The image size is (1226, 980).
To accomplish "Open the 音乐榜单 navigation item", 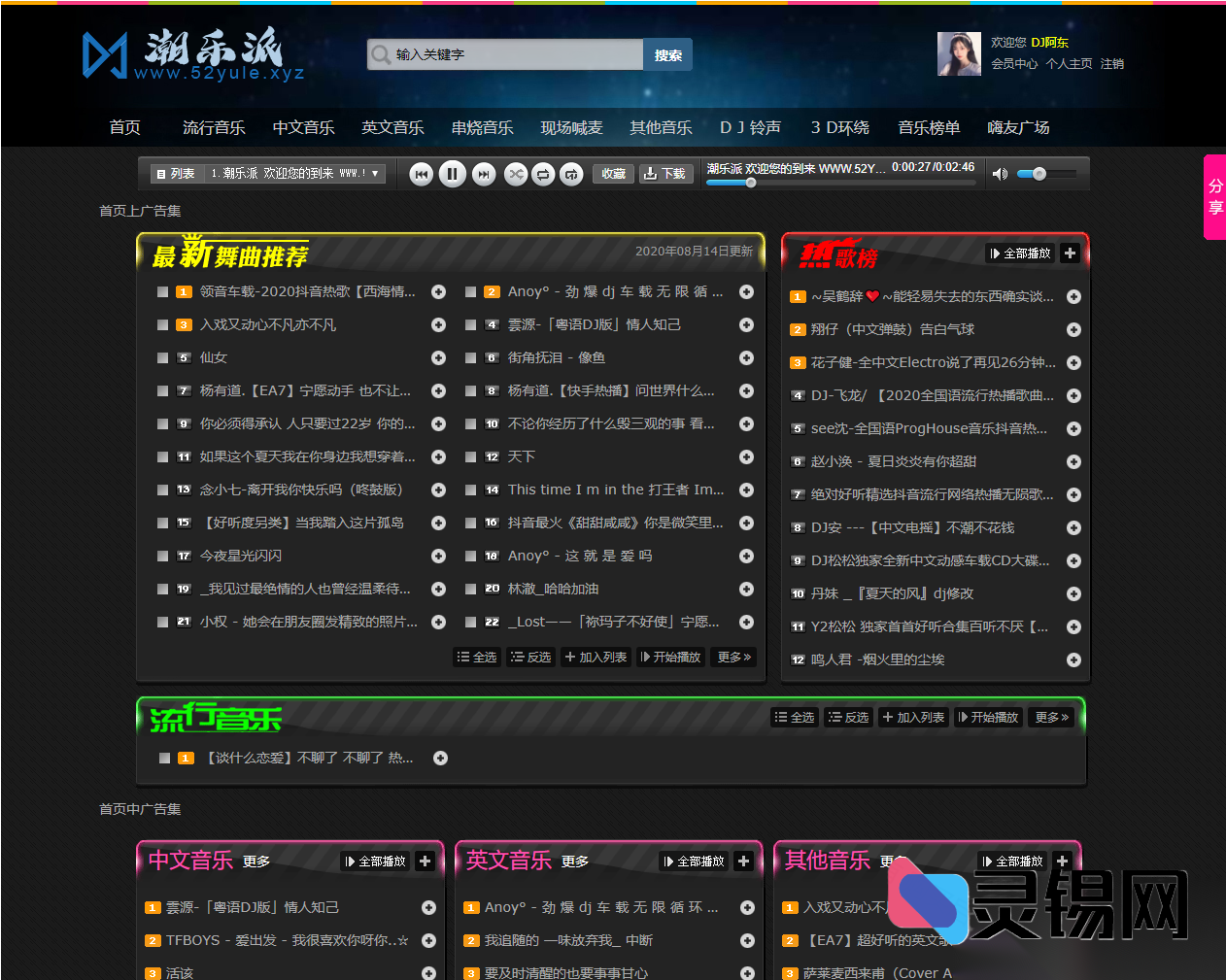I will click(x=928, y=127).
